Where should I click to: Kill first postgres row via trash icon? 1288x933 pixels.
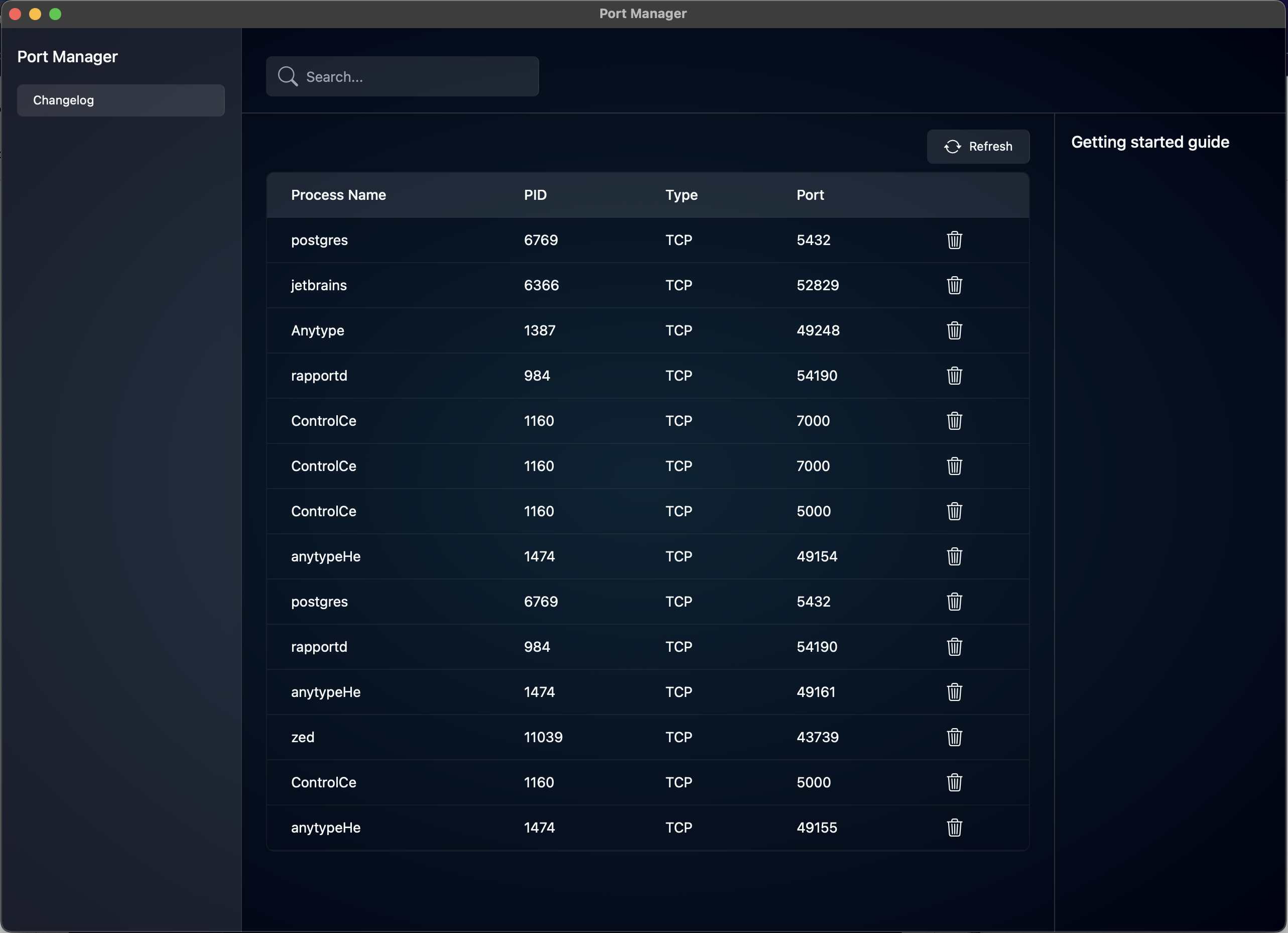[954, 240]
